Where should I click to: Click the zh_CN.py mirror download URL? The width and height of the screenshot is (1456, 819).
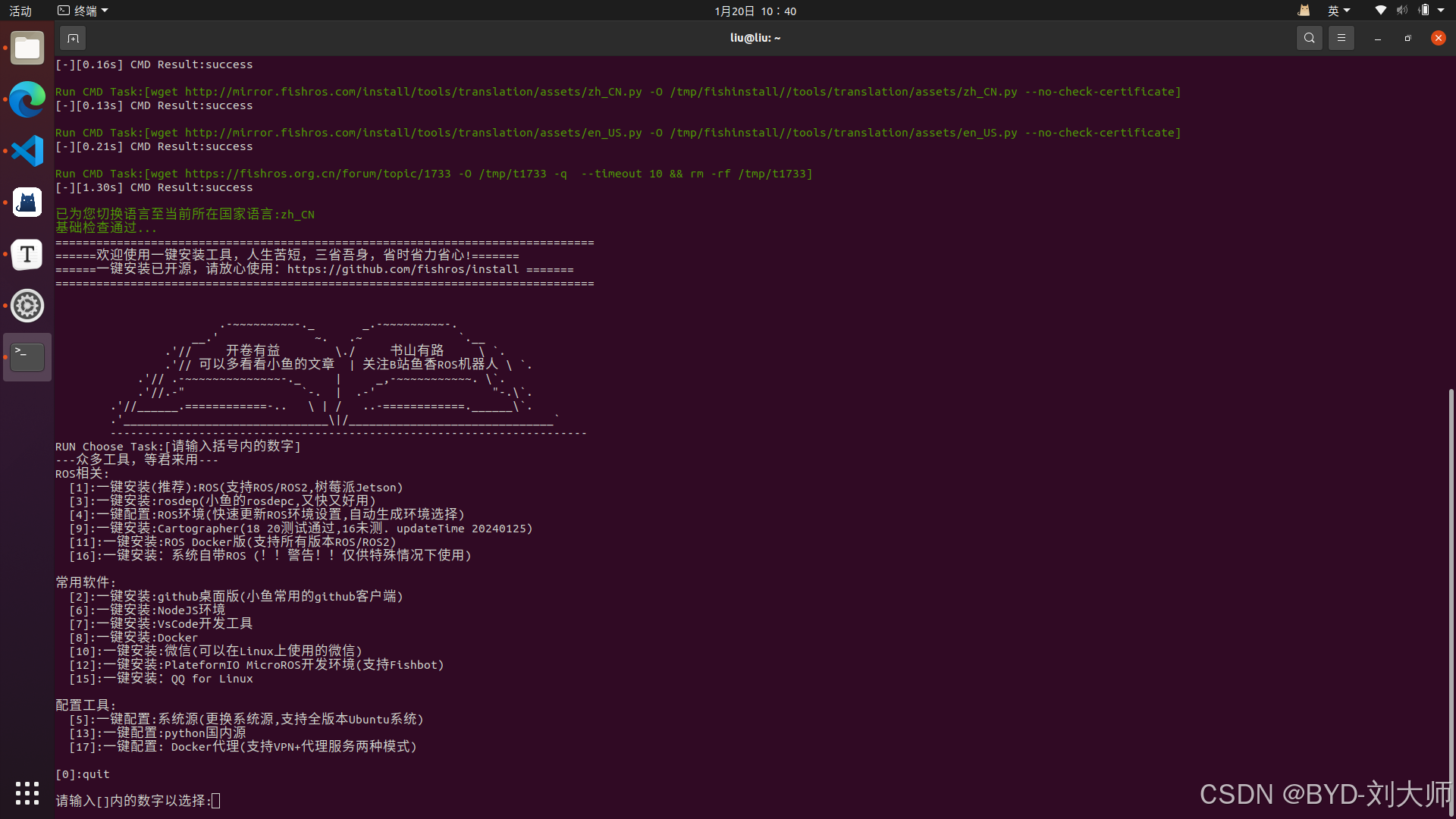coord(413,92)
